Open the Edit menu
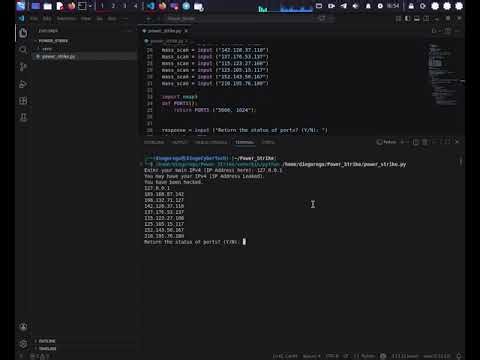Viewport: 480px width, 360px height. tap(47, 19)
